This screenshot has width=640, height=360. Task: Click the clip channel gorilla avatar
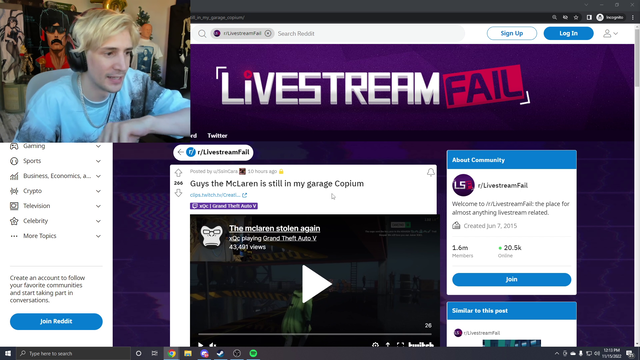(212, 236)
